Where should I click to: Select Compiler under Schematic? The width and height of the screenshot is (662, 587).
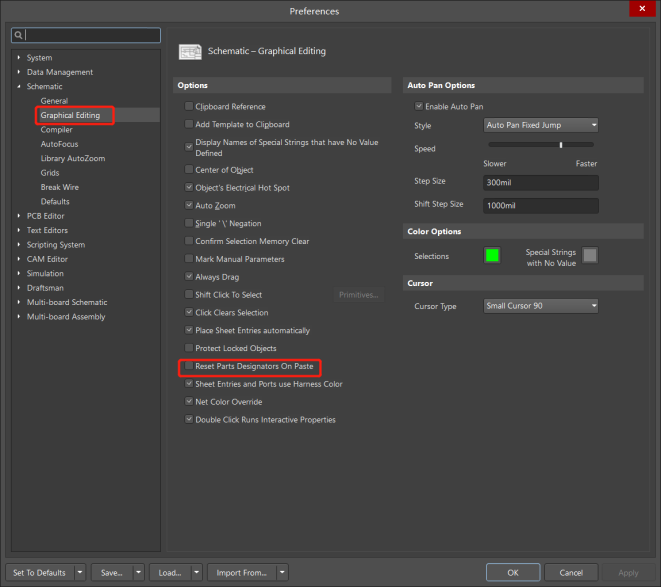coord(56,130)
